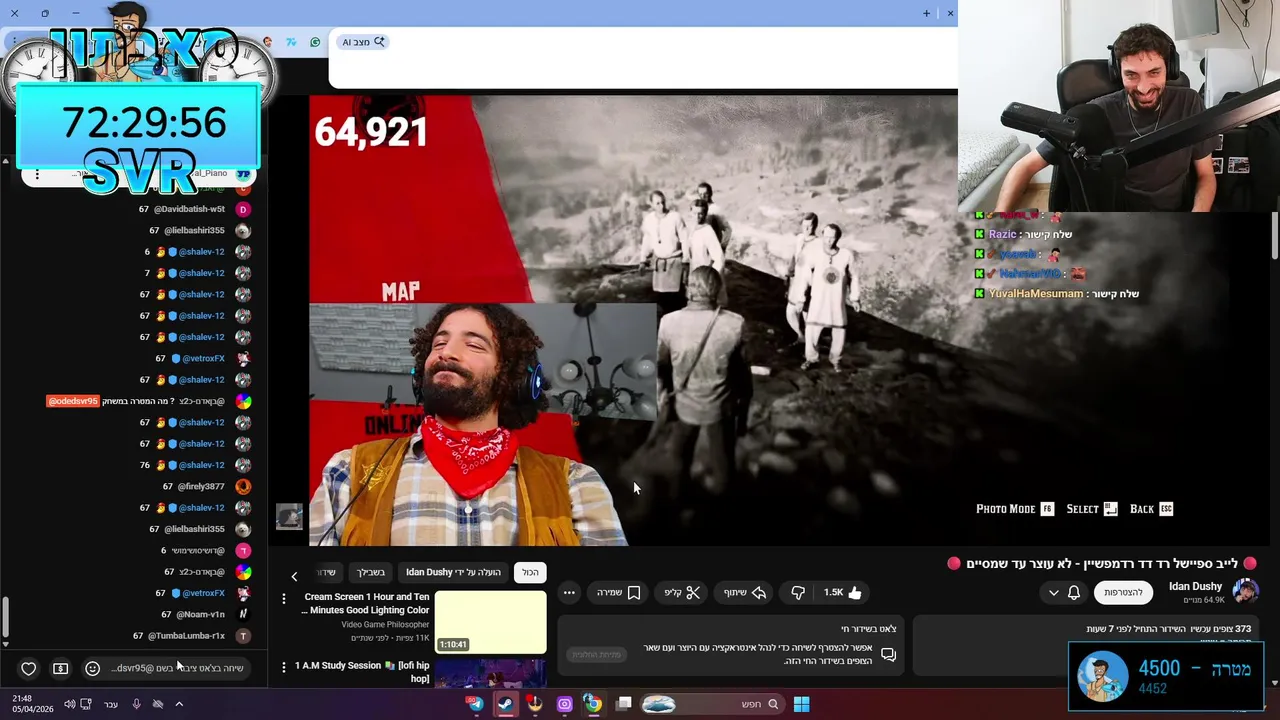
Task: Open the emoji picker in chat input
Action: tap(92, 668)
